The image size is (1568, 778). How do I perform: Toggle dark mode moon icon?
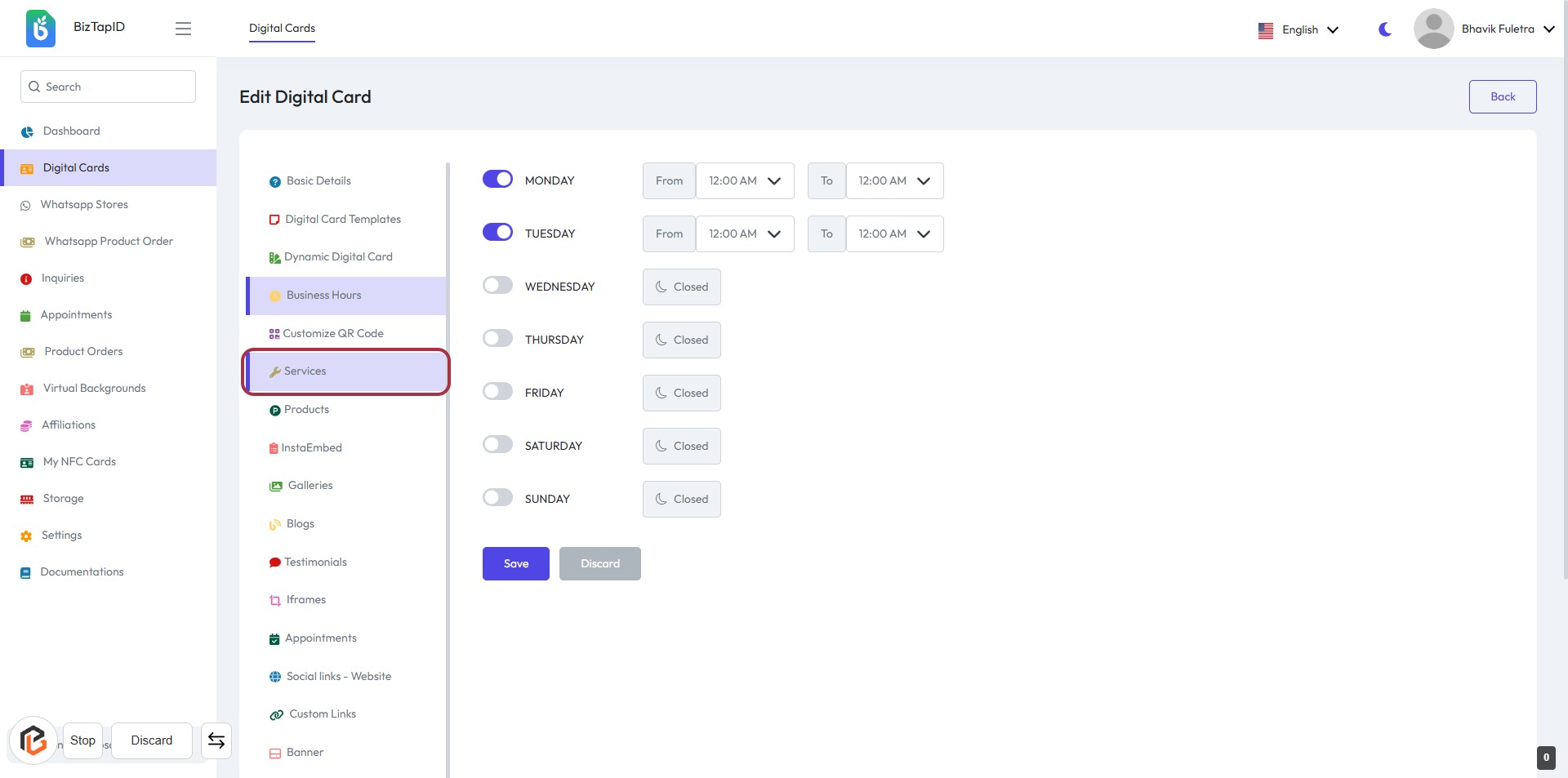pos(1384,29)
